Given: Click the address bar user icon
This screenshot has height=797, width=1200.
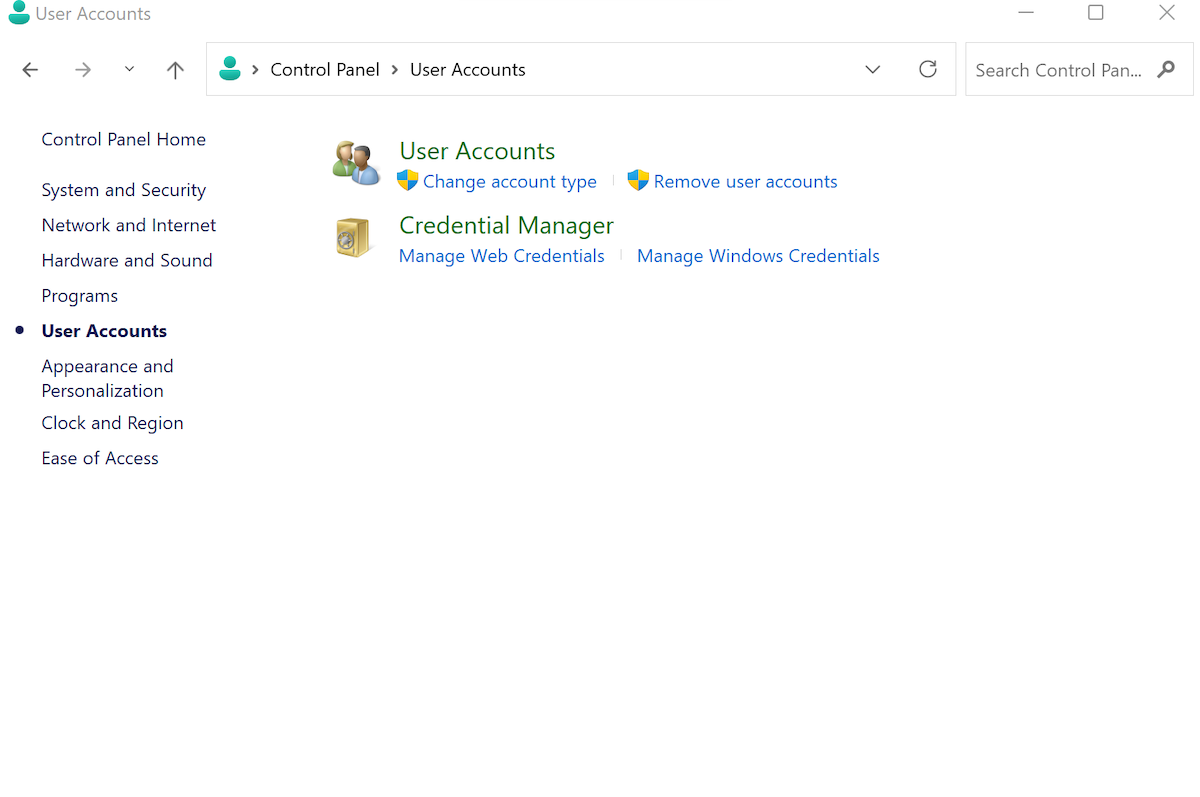Looking at the screenshot, I should coord(230,69).
